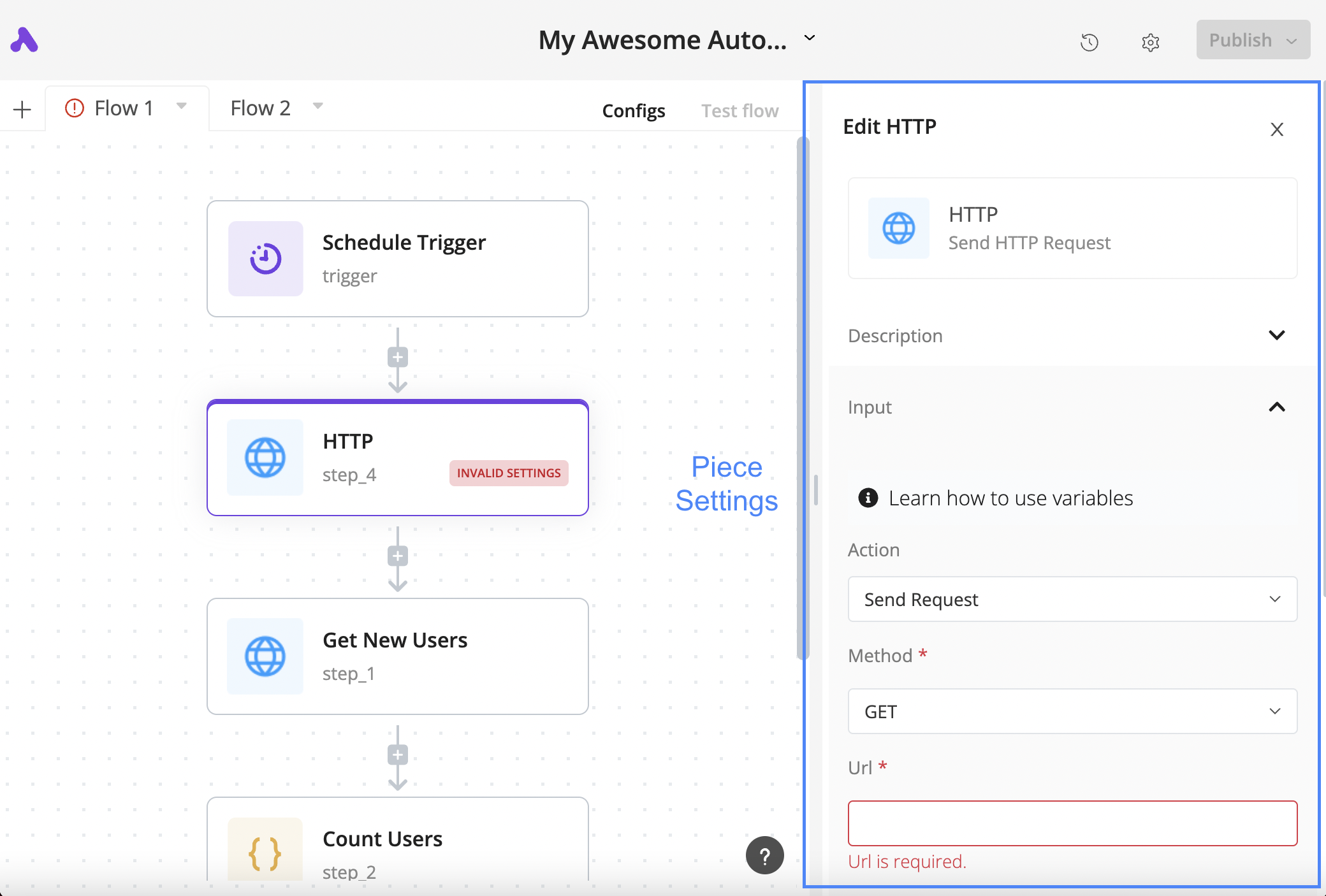This screenshot has width=1326, height=896.
Task: Open version history clock icon
Action: point(1089,42)
